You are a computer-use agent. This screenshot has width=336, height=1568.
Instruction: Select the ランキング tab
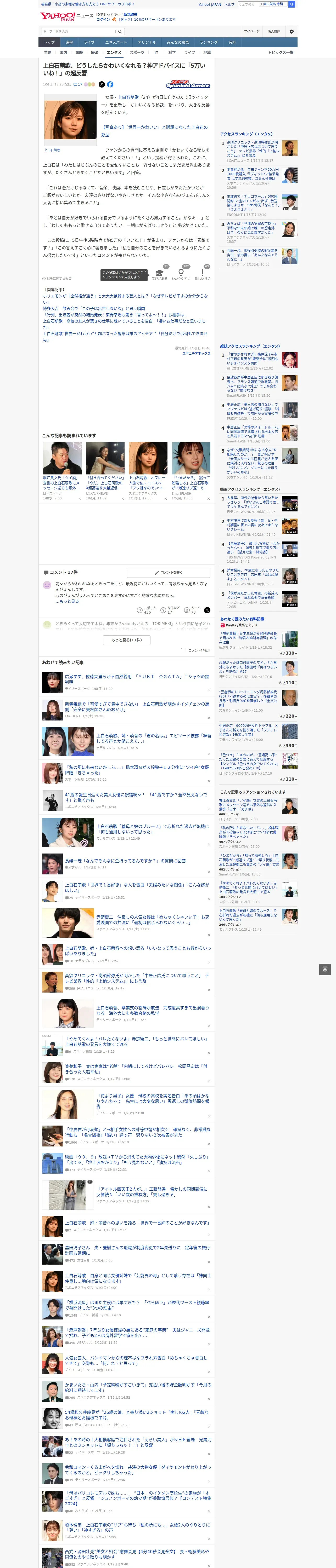[209, 43]
